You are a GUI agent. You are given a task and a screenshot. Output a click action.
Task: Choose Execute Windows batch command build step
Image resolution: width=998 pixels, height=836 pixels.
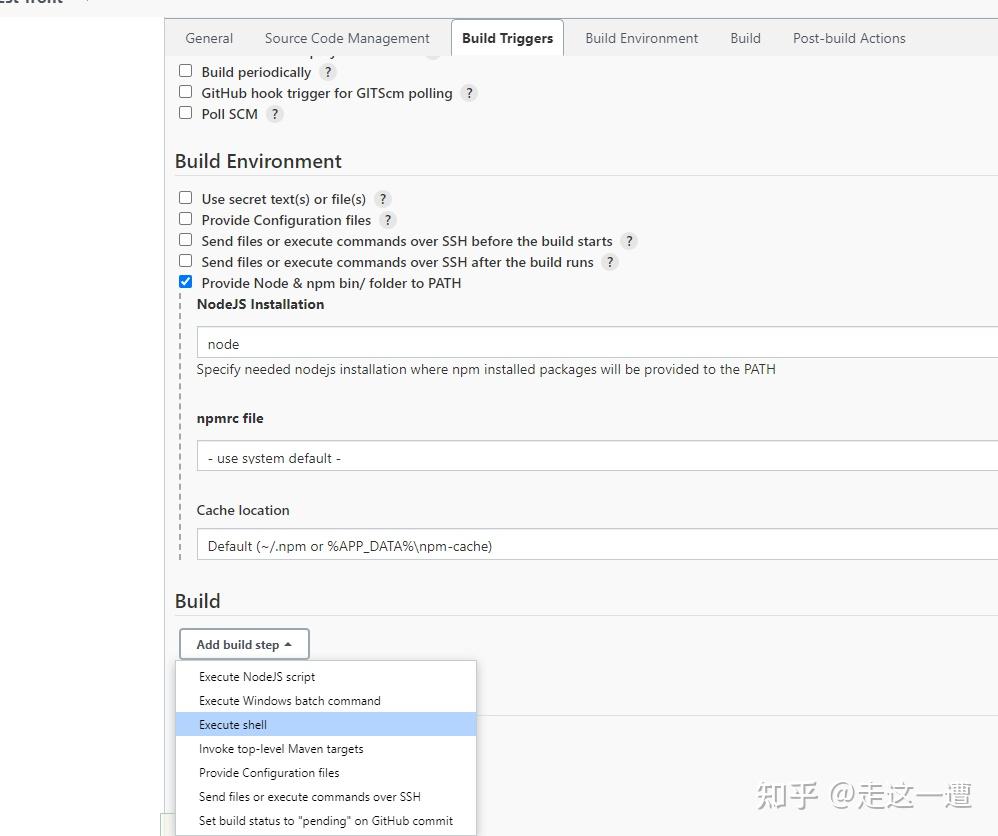pyautogui.click(x=288, y=700)
